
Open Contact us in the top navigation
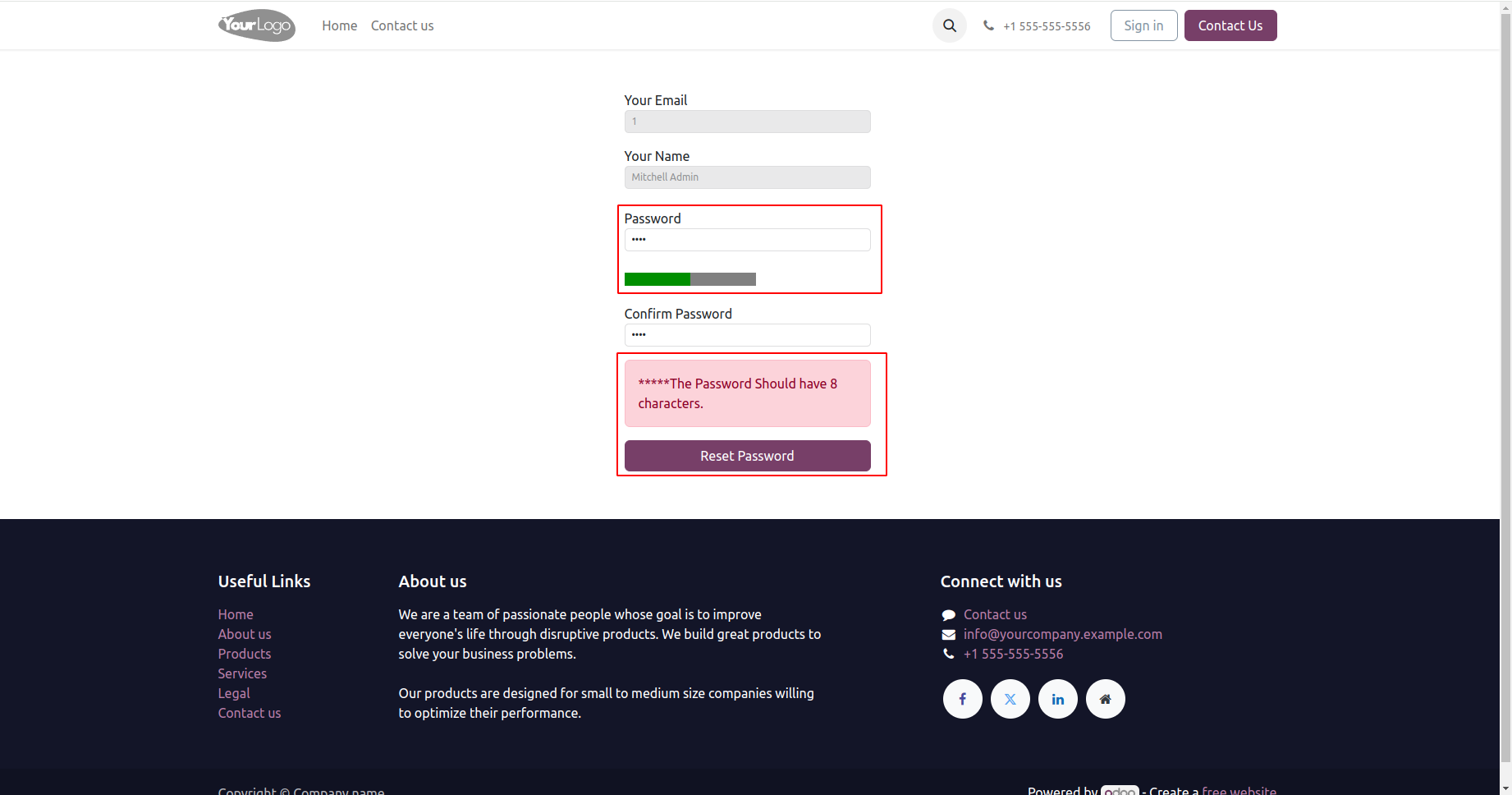pyautogui.click(x=402, y=25)
